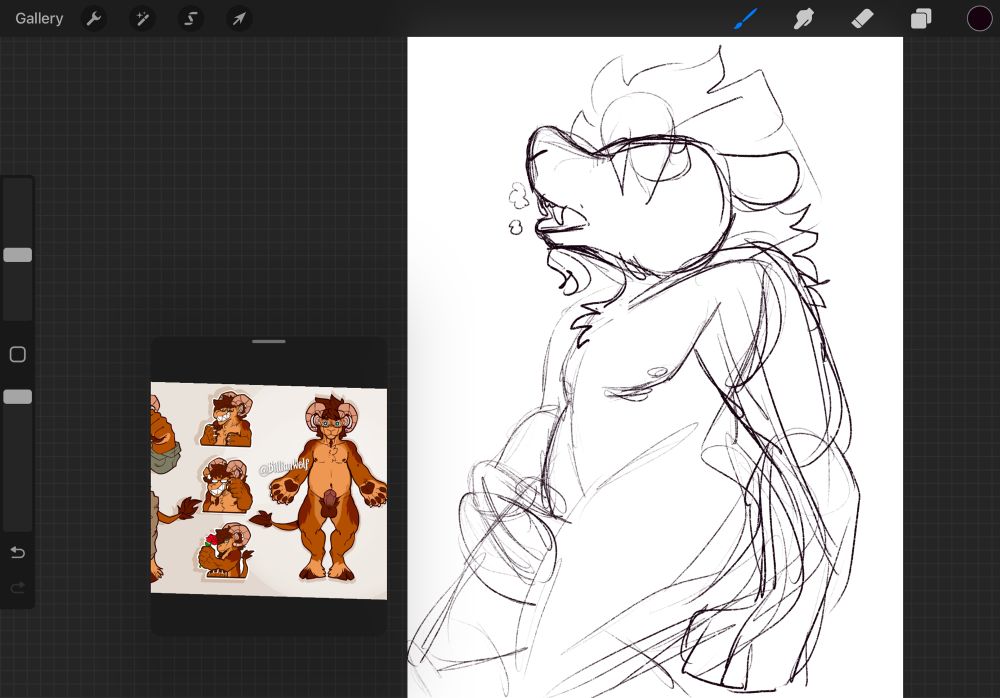Open the Gallery
Screen dimensions: 1000x698
(x=39, y=19)
